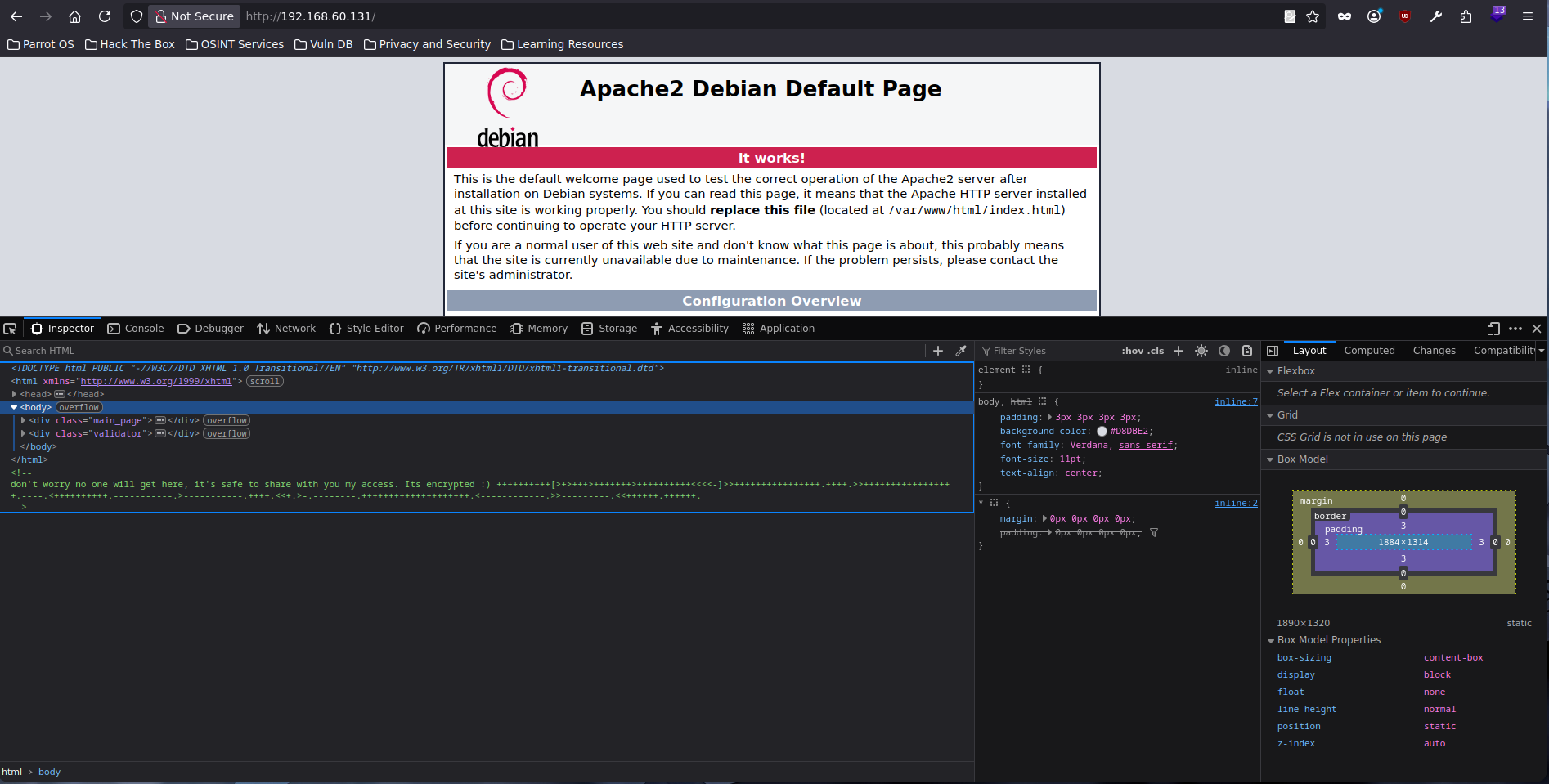
Task: Open the Computed sidebar tab
Action: click(x=1369, y=351)
